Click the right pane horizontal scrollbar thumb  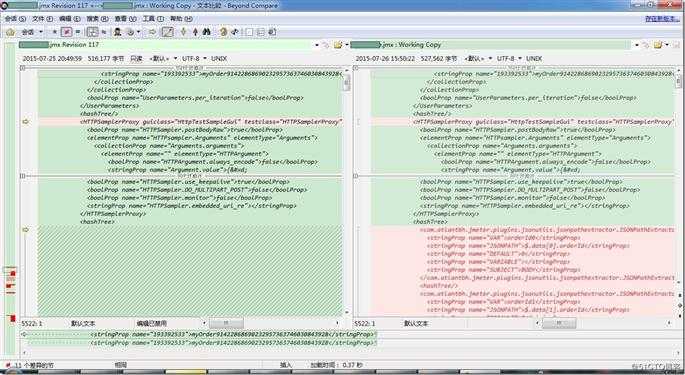(559, 323)
